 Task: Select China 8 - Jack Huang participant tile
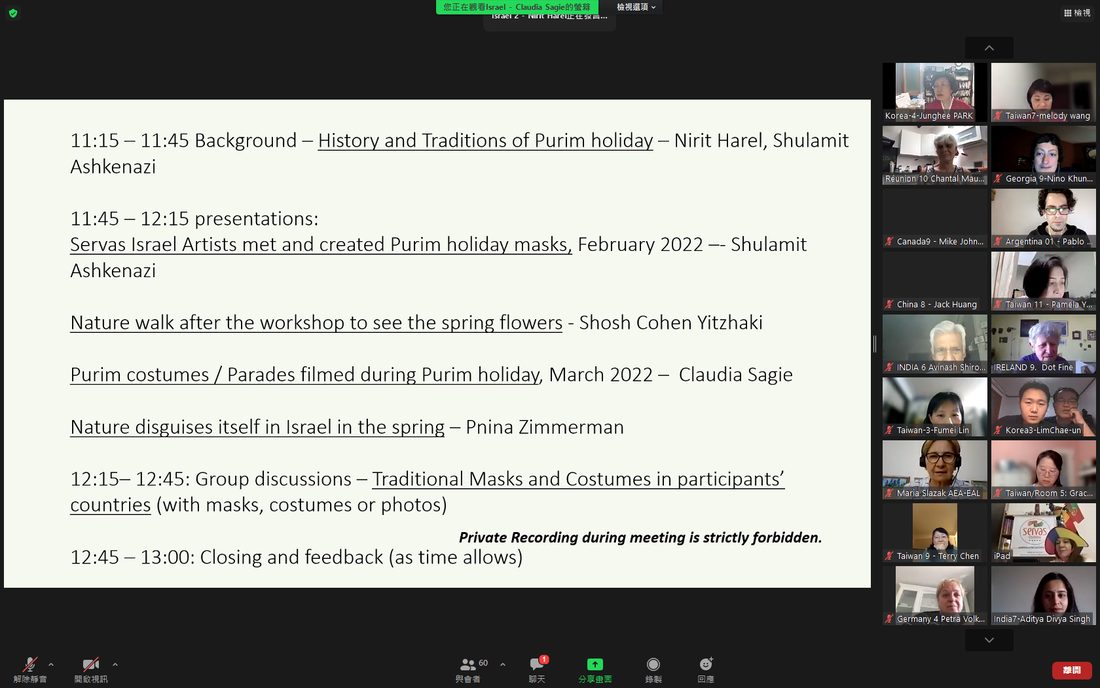pos(934,281)
